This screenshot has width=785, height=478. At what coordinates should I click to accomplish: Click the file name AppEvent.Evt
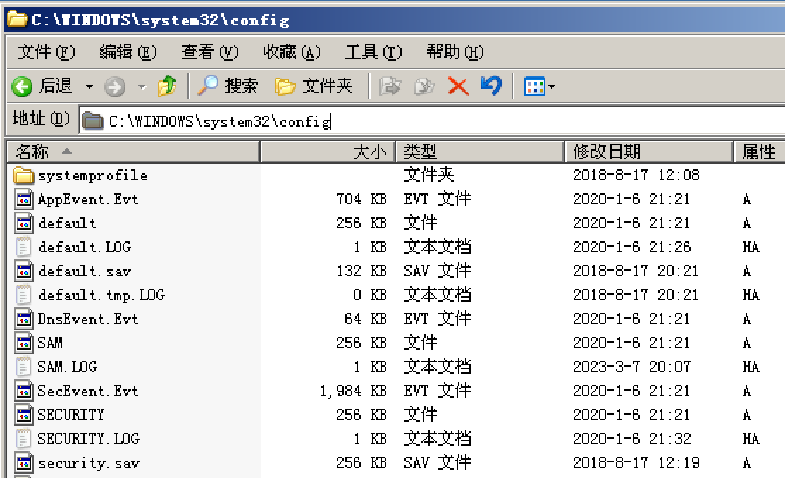[x=88, y=199]
